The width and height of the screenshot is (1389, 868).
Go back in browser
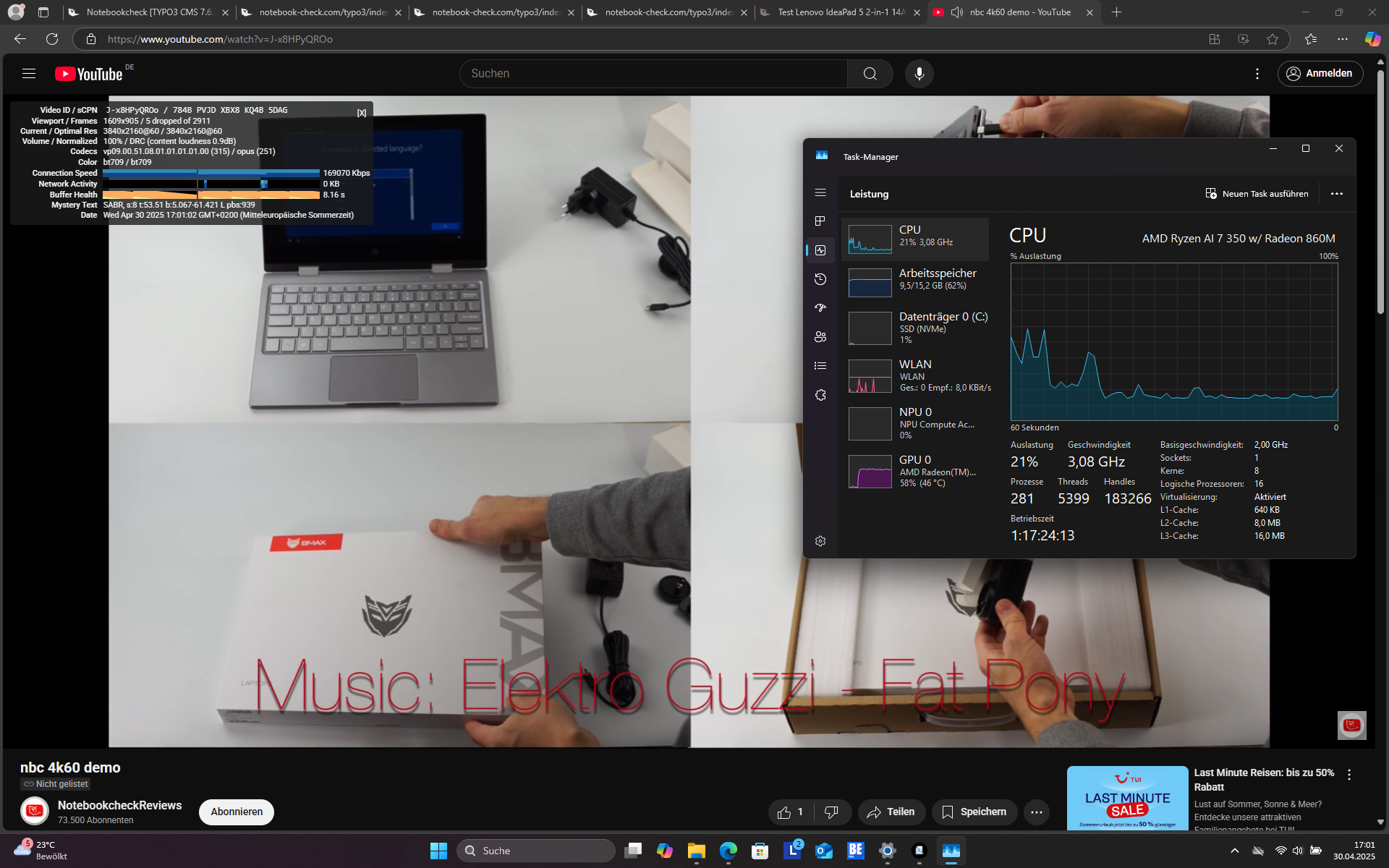(20, 39)
